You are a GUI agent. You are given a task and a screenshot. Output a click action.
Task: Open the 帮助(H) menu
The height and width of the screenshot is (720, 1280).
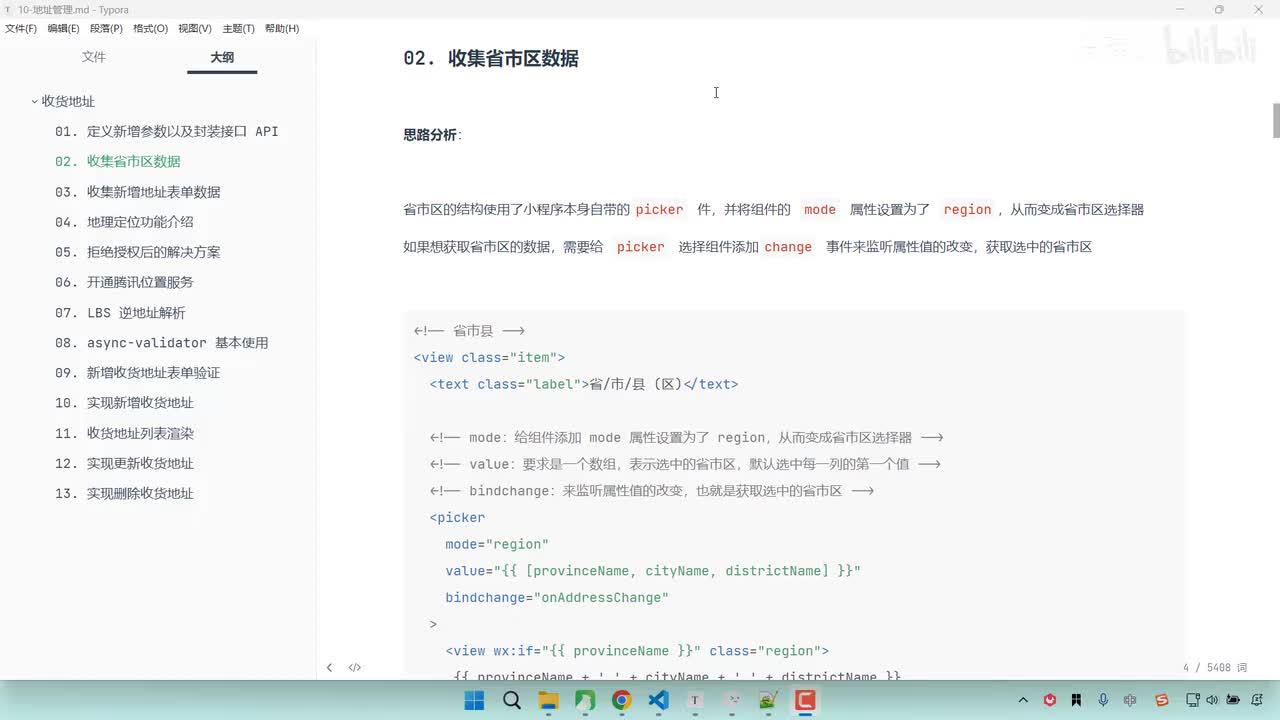[282, 29]
